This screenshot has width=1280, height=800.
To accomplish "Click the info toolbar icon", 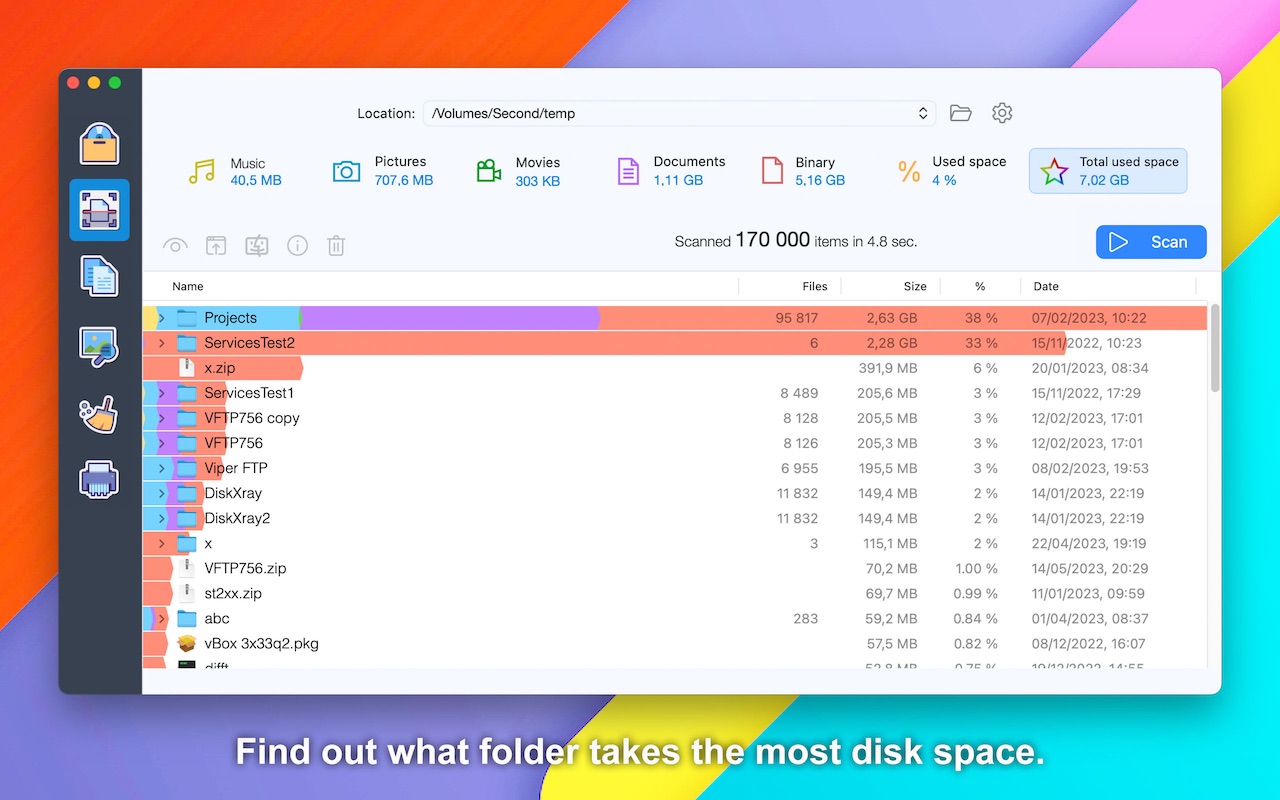I will click(297, 245).
